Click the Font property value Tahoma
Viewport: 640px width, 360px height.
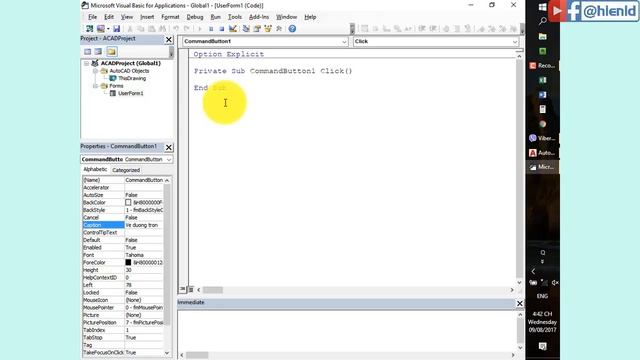pos(144,255)
